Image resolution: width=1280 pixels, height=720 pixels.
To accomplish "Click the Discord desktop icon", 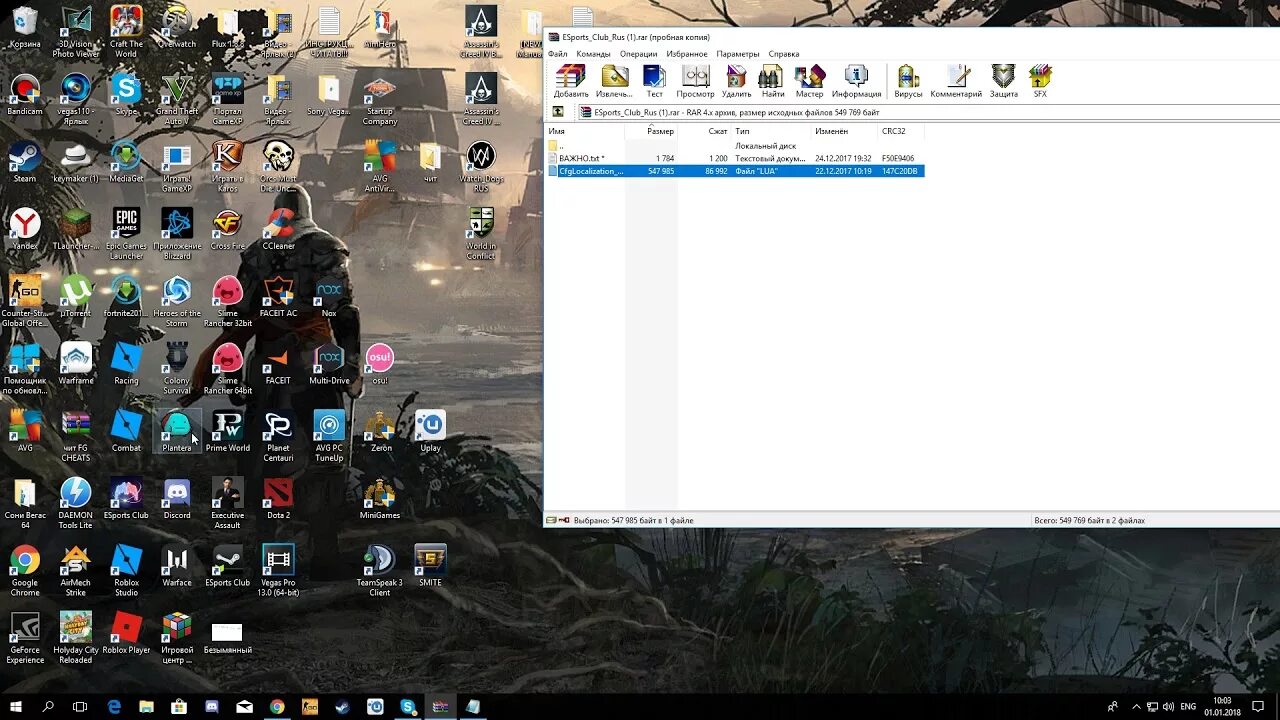I will (177, 499).
